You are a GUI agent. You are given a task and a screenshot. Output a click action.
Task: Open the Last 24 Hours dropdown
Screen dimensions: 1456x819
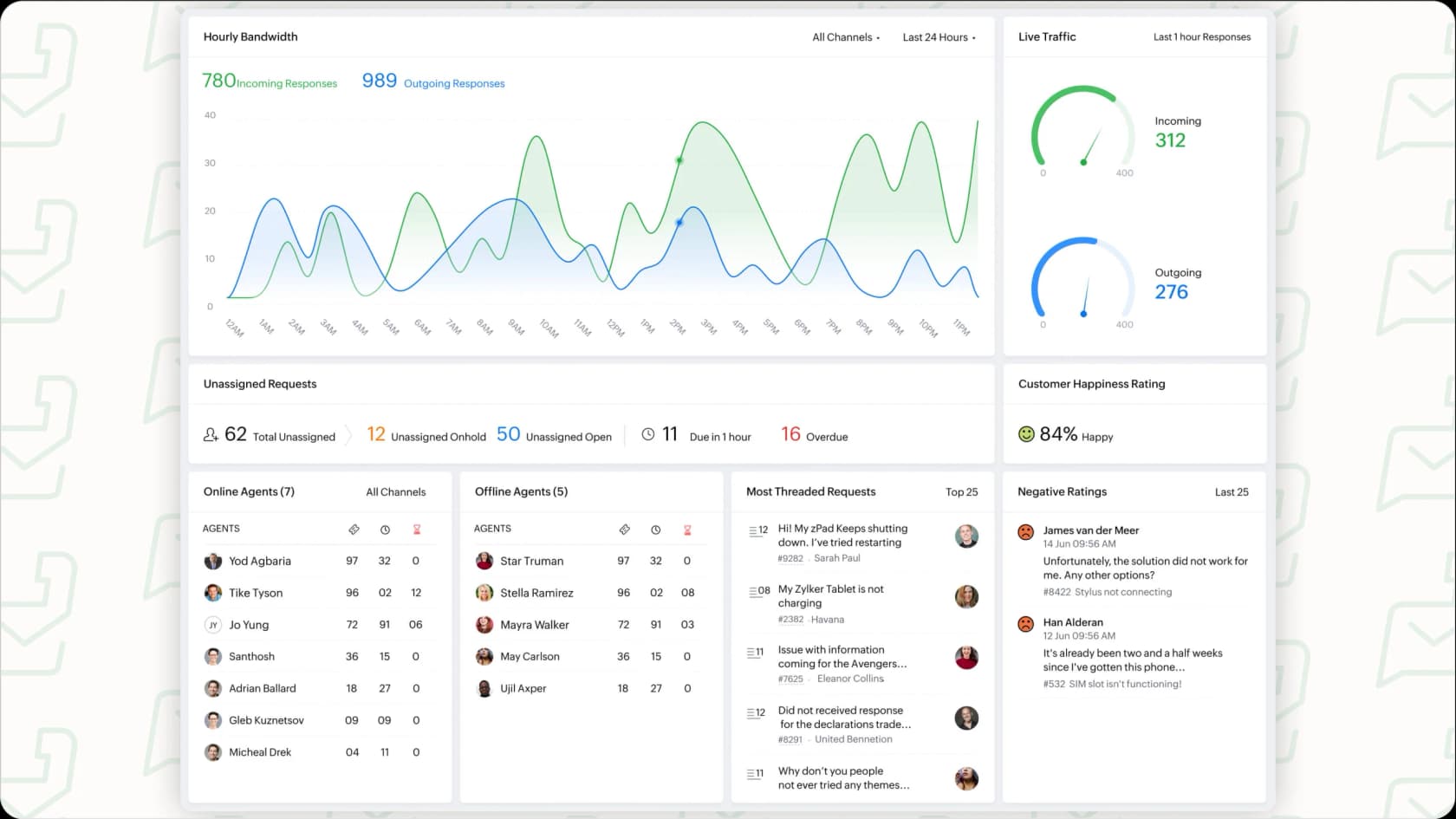[939, 37]
